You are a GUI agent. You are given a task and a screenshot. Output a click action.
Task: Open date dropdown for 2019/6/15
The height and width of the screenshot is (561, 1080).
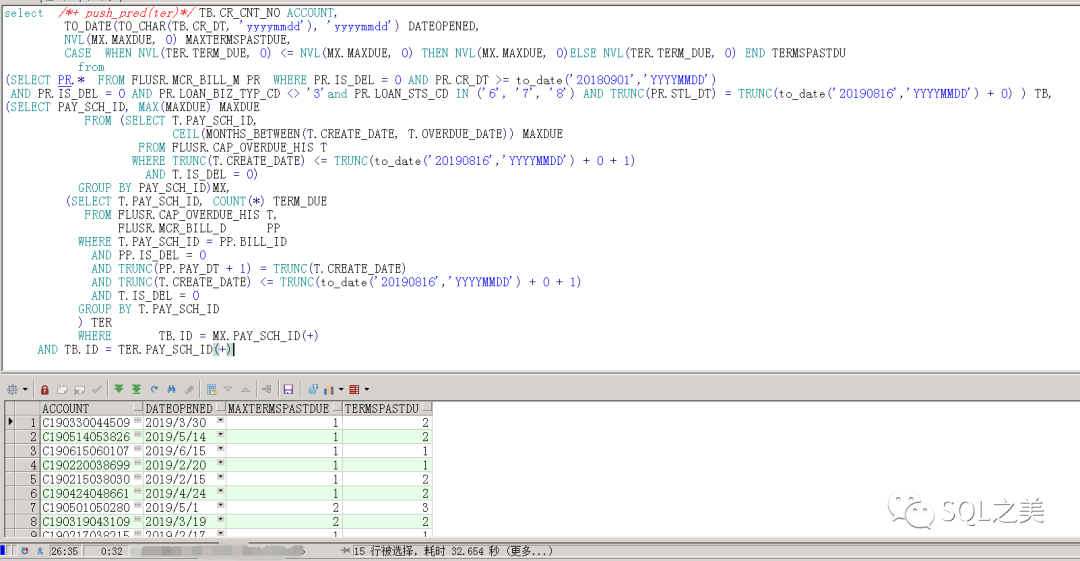[x=220, y=449]
